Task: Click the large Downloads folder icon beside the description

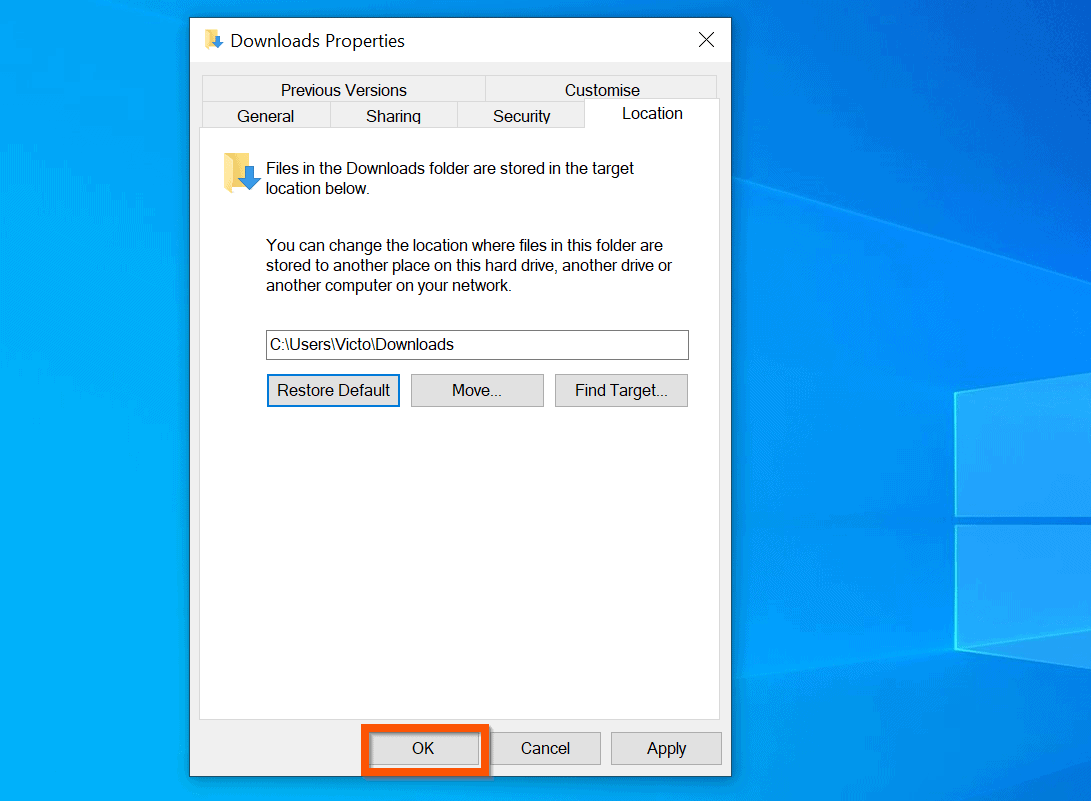Action: tap(238, 172)
